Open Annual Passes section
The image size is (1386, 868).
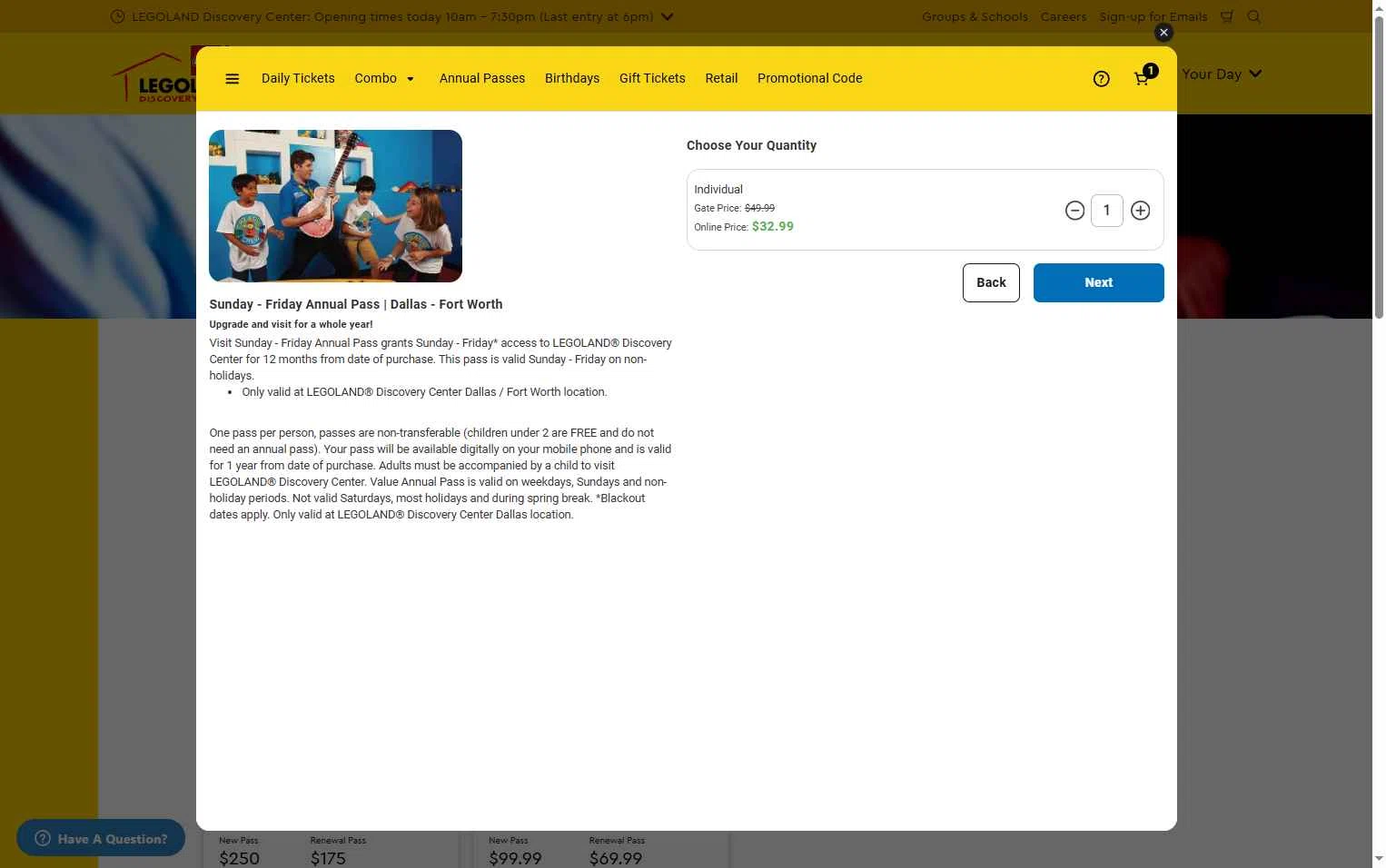pos(482,78)
